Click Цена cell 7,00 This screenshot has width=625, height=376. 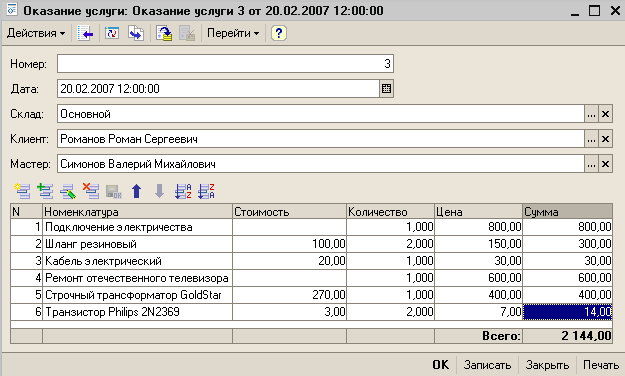(478, 312)
